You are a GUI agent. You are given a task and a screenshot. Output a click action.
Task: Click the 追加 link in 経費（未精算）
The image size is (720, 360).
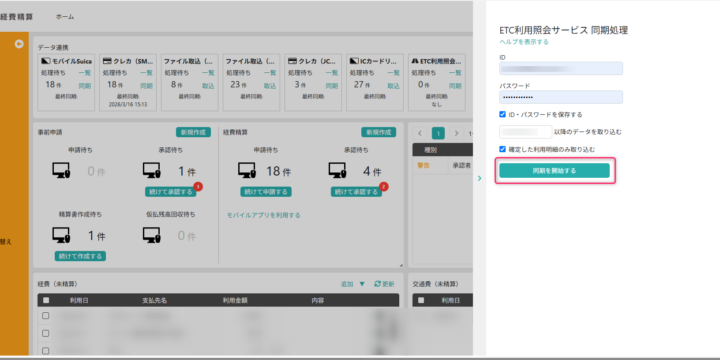coord(347,284)
